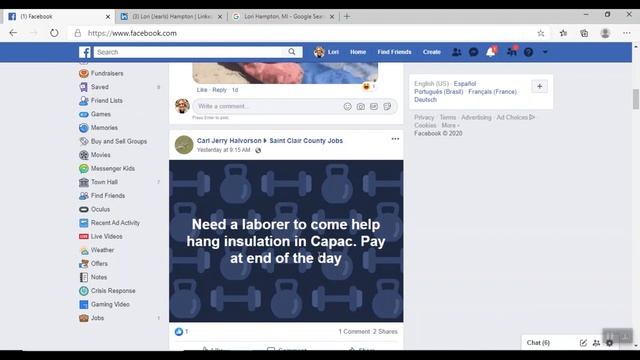Image resolution: width=640 pixels, height=360 pixels.
Task: Open the Saved sidebar icon
Action: 84,87
